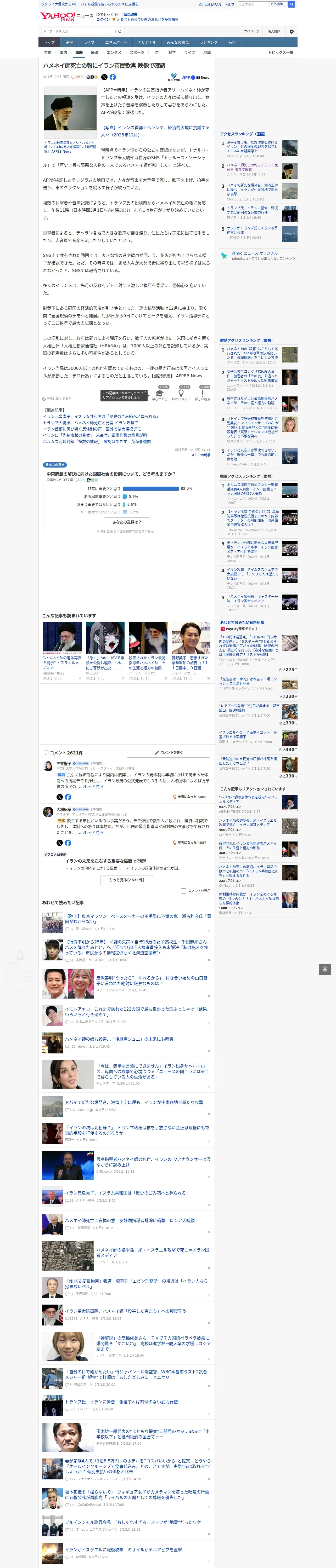Screen dimensions: 336x1568
Task: Click the poll comment count 289 icon
Action: pos(81,480)
